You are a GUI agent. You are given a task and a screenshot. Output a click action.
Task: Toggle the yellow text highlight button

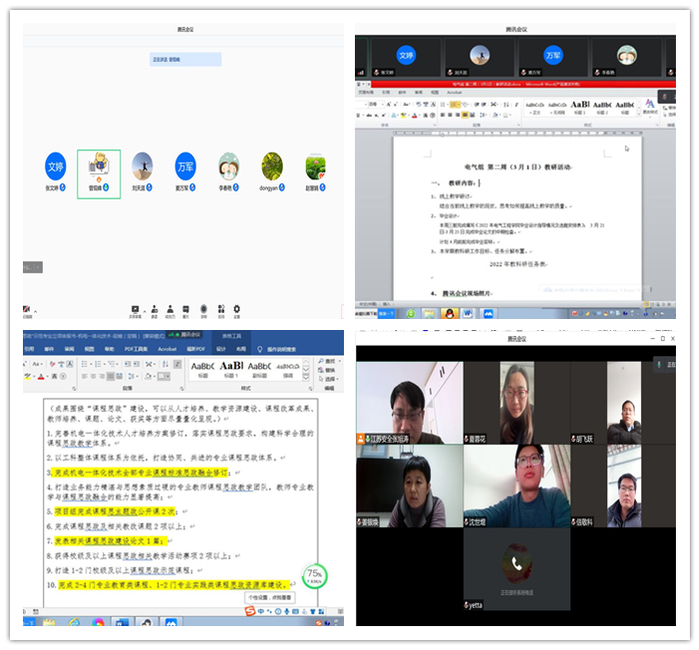coord(27,377)
